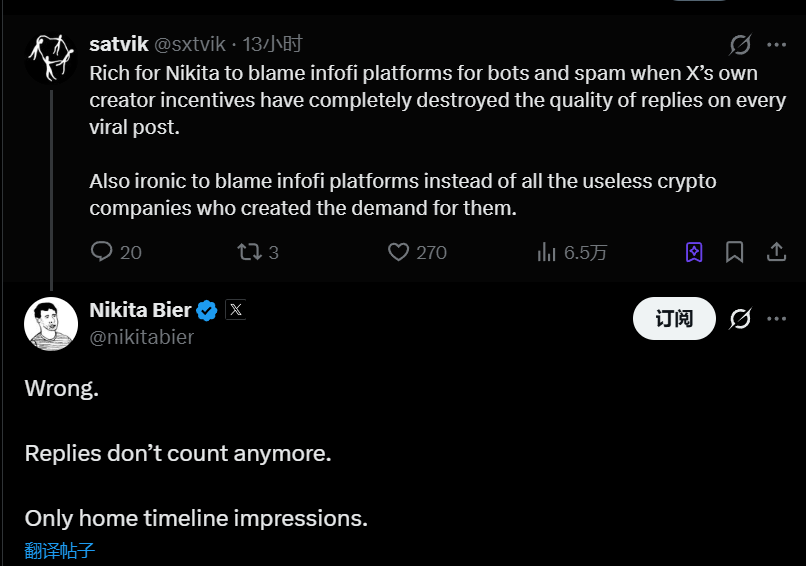Open Nikita Bier's avatar
The width and height of the screenshot is (806, 566).
(x=50, y=323)
